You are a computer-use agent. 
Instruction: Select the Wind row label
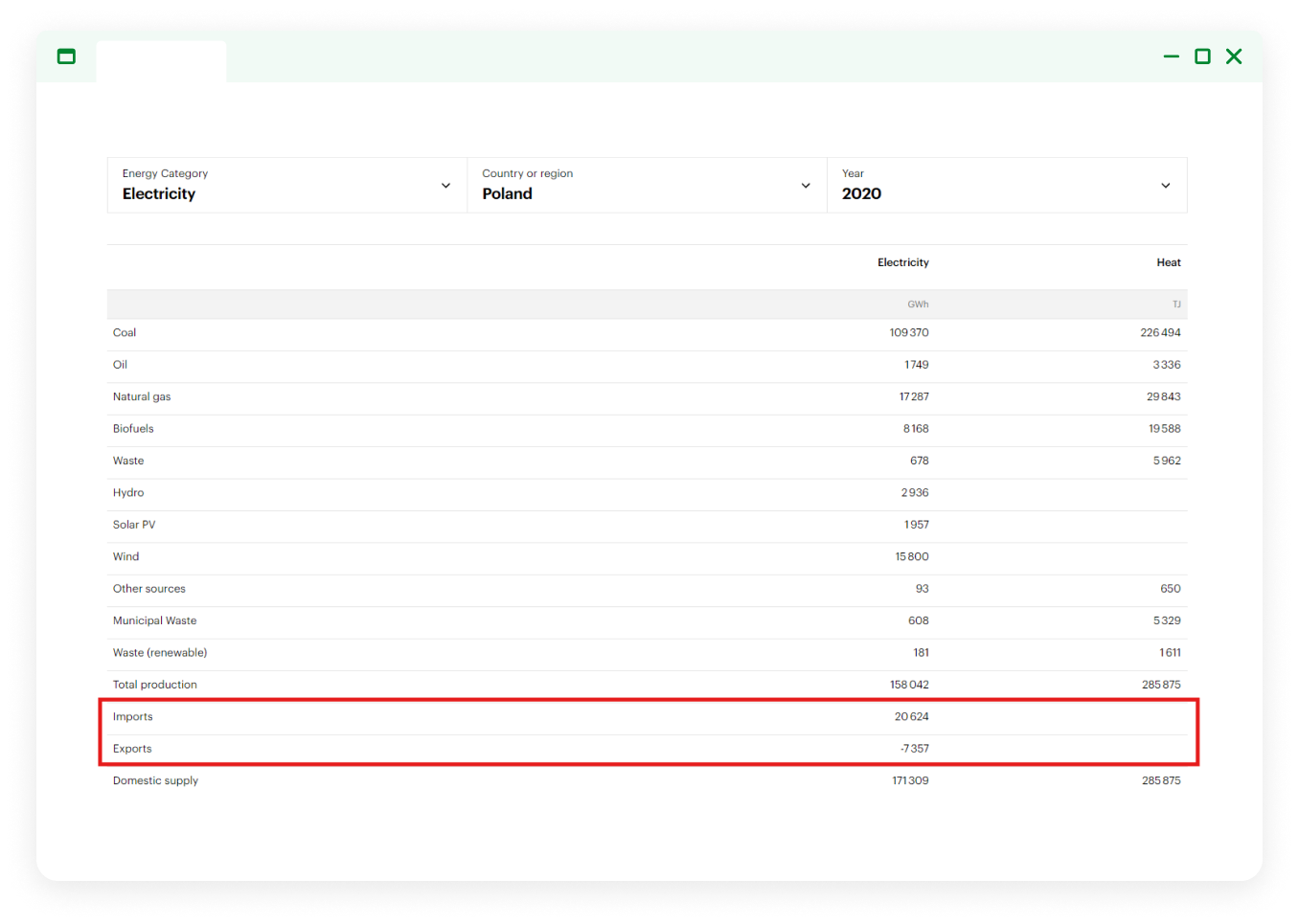pyautogui.click(x=125, y=556)
